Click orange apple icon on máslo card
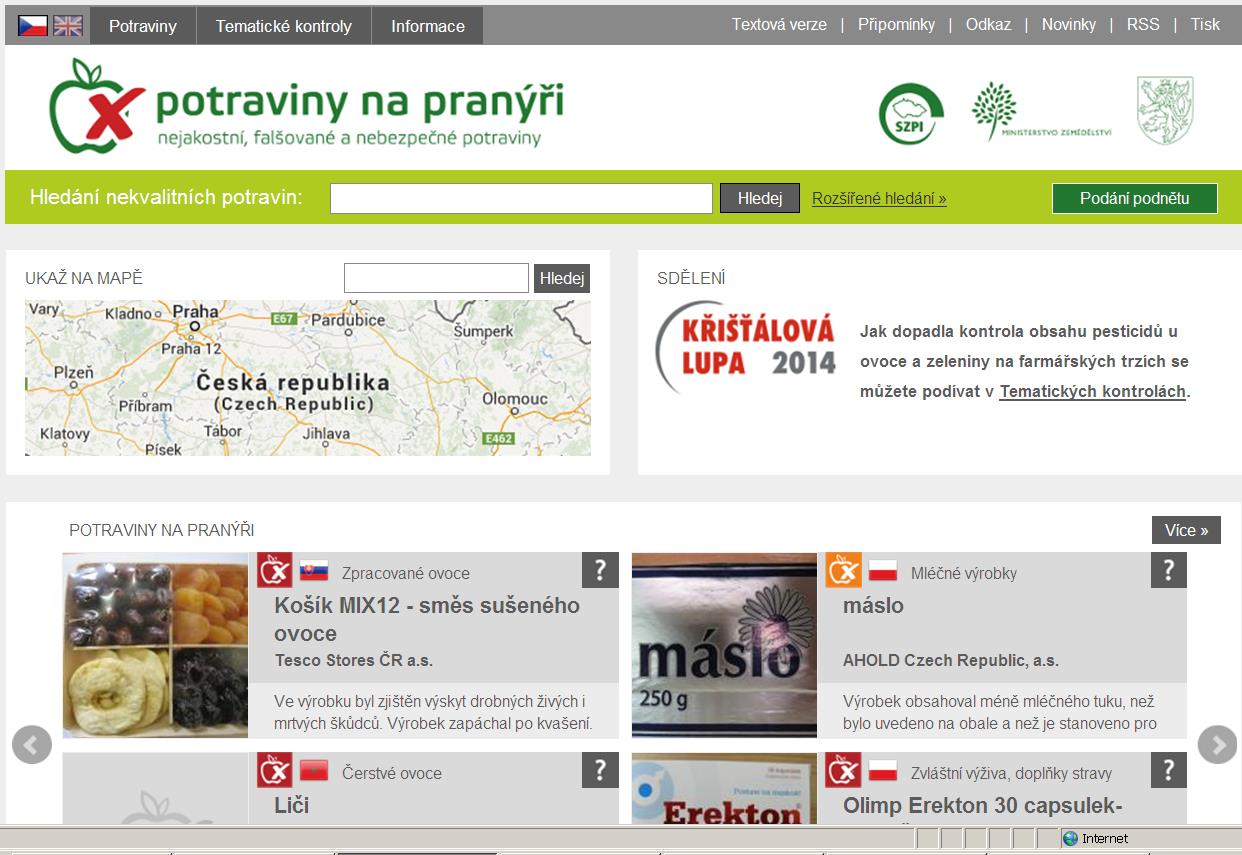 click(x=843, y=570)
